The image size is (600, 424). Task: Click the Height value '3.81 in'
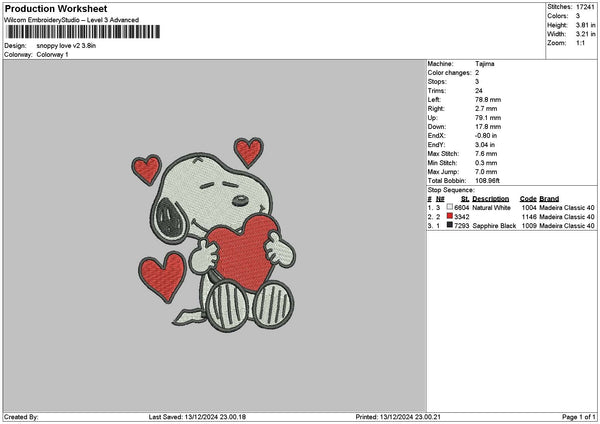point(585,25)
